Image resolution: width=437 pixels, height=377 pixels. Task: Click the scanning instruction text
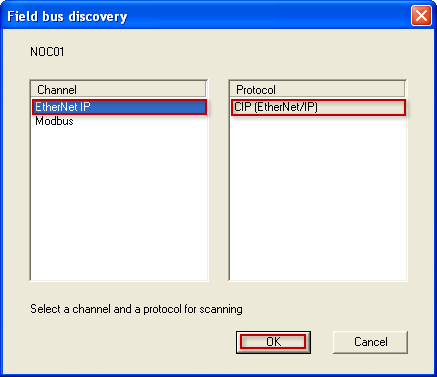[x=136, y=309]
